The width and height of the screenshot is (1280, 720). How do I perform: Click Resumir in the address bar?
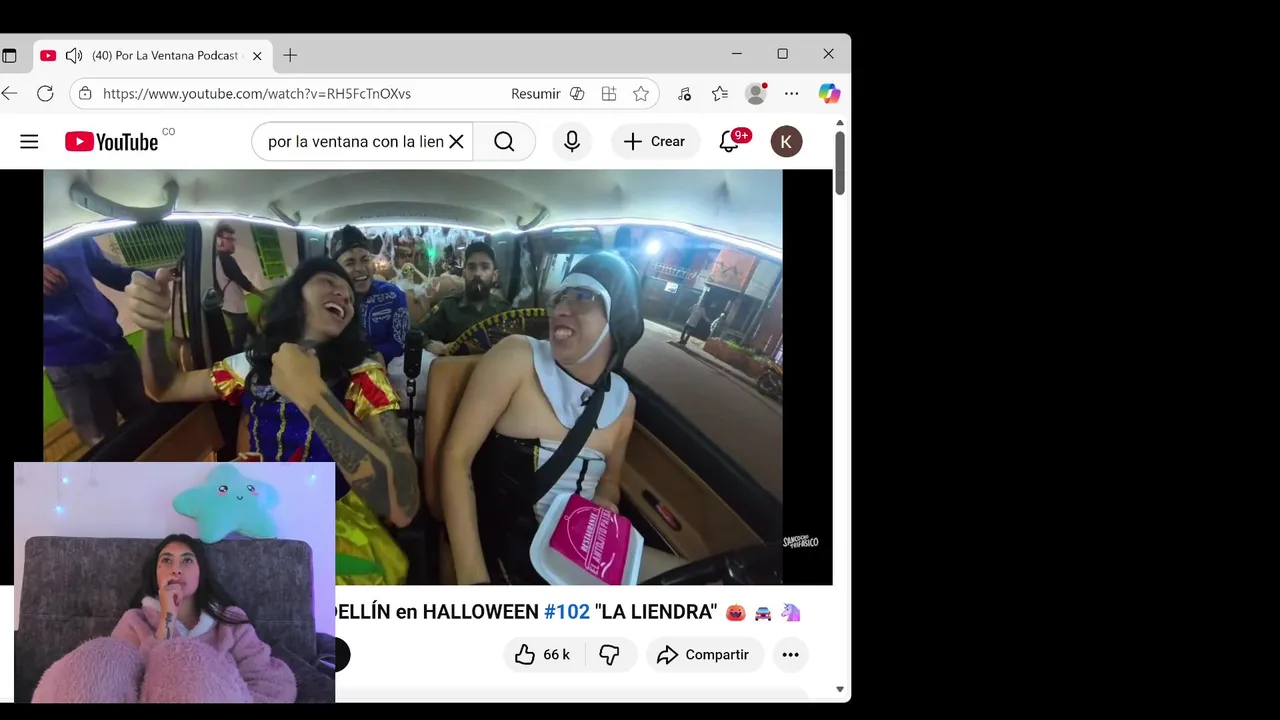pyautogui.click(x=535, y=94)
